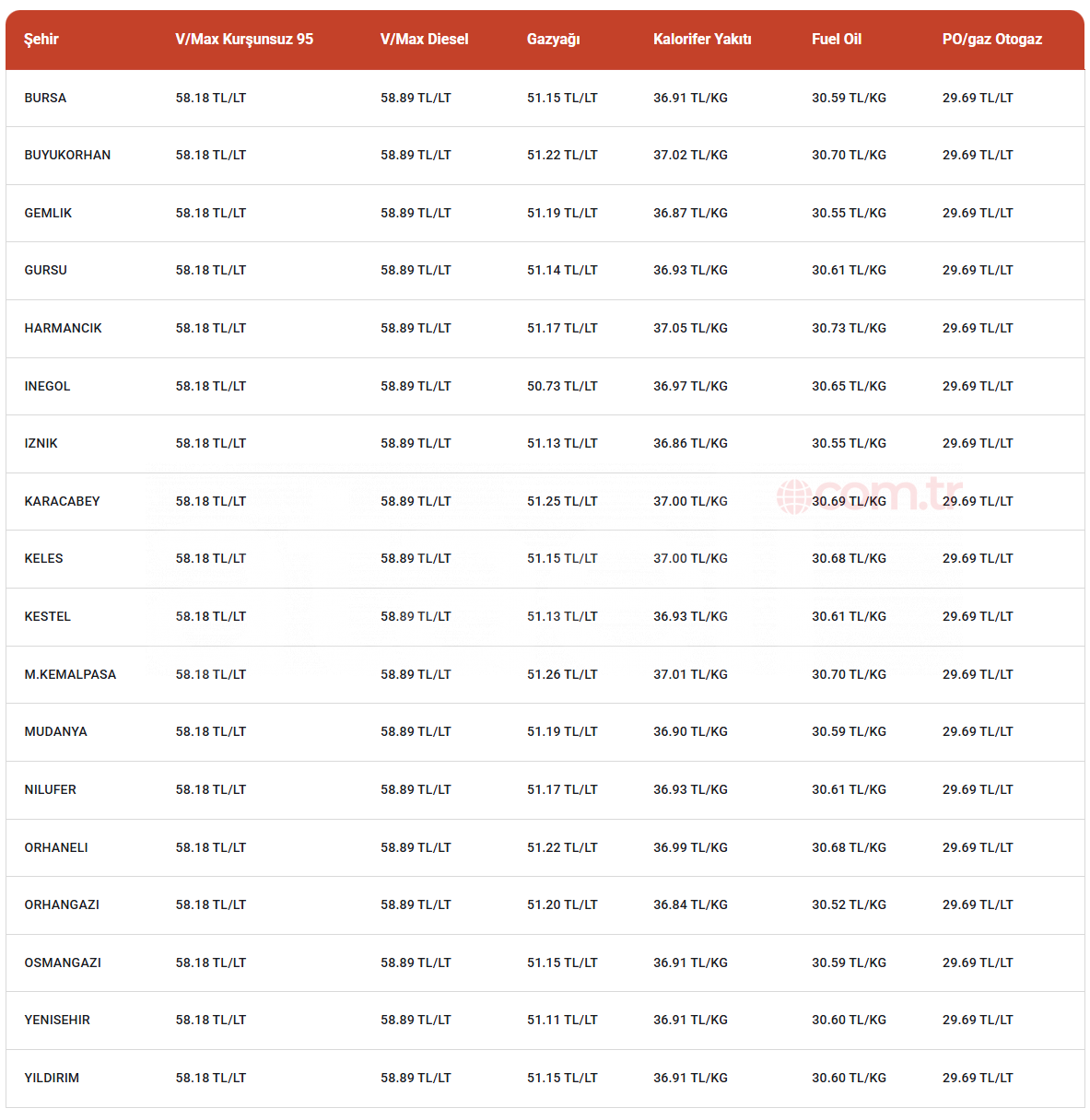
Task: Click ORHANGAZI's Fuel Oil price 30.52
Action: 849,904
